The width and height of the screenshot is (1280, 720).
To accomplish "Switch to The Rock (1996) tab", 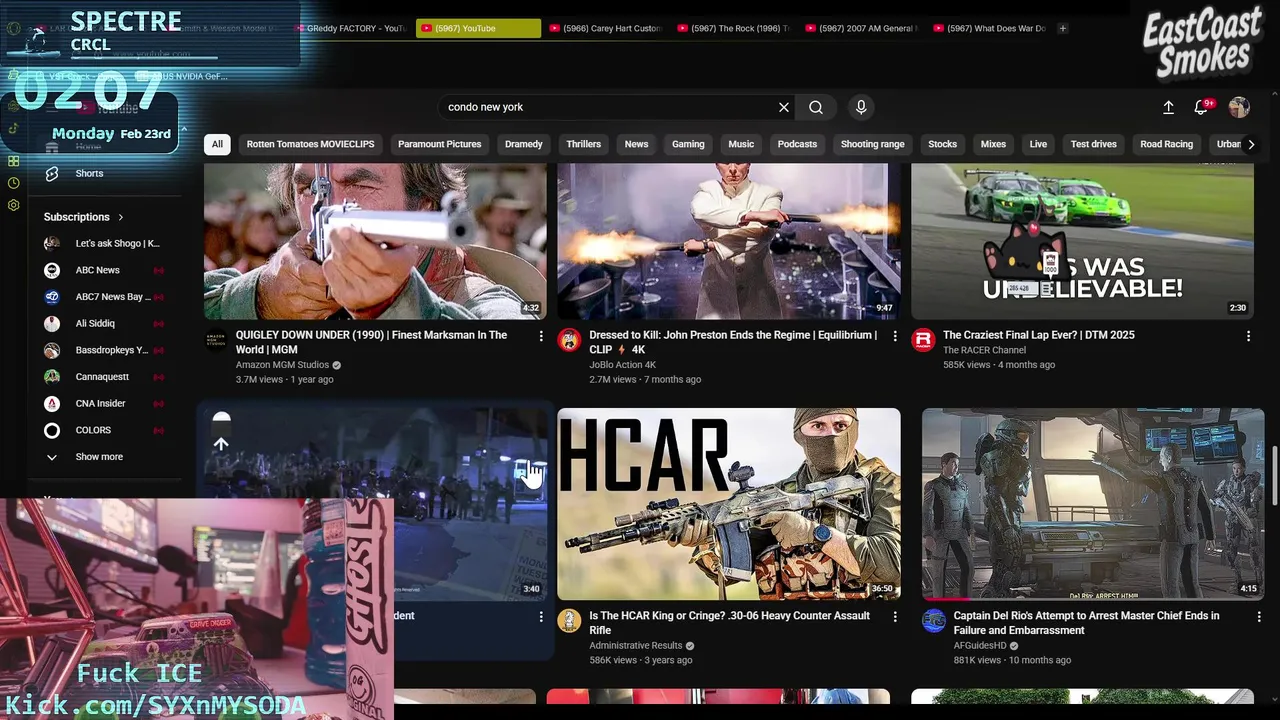I will [x=734, y=28].
